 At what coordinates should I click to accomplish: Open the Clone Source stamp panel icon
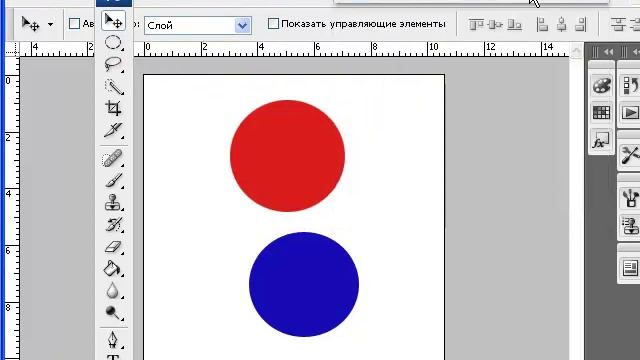(631, 225)
